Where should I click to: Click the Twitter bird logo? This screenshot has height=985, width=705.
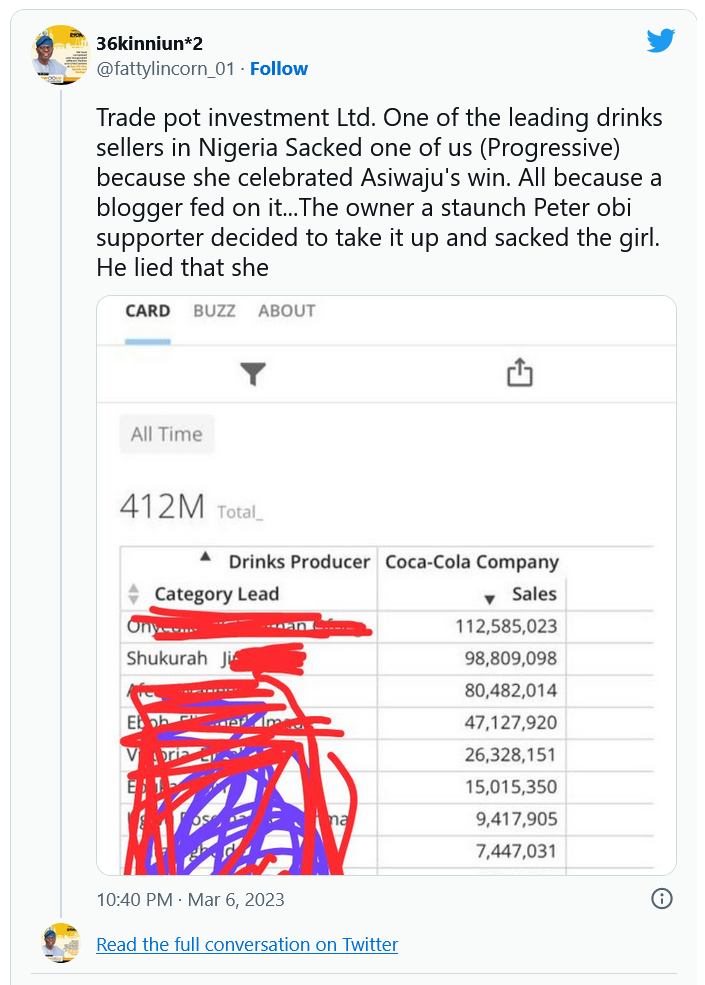point(661,42)
